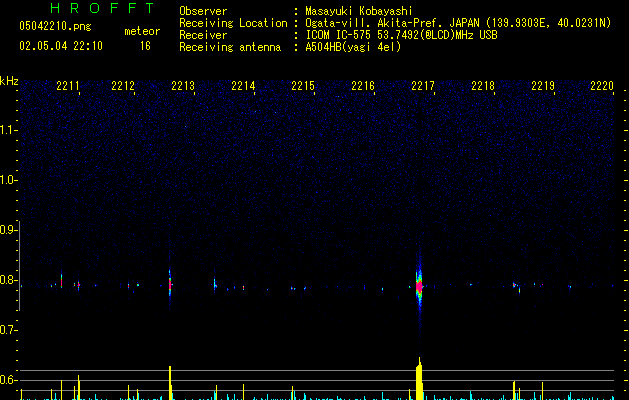Click the 2214 time axis marker

coord(243,86)
